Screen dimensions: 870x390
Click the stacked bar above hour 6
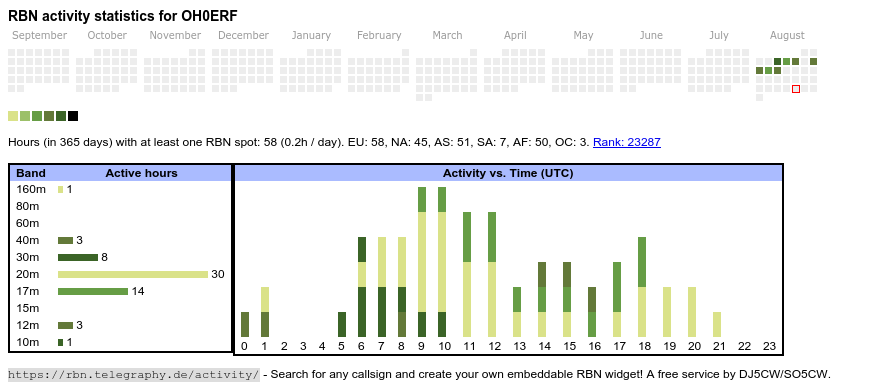click(x=362, y=287)
